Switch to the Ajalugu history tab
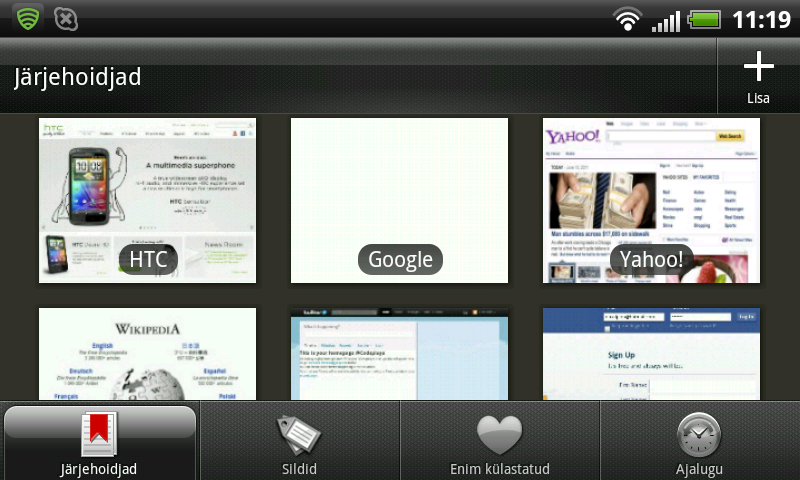The height and width of the screenshot is (480, 800). [699, 442]
